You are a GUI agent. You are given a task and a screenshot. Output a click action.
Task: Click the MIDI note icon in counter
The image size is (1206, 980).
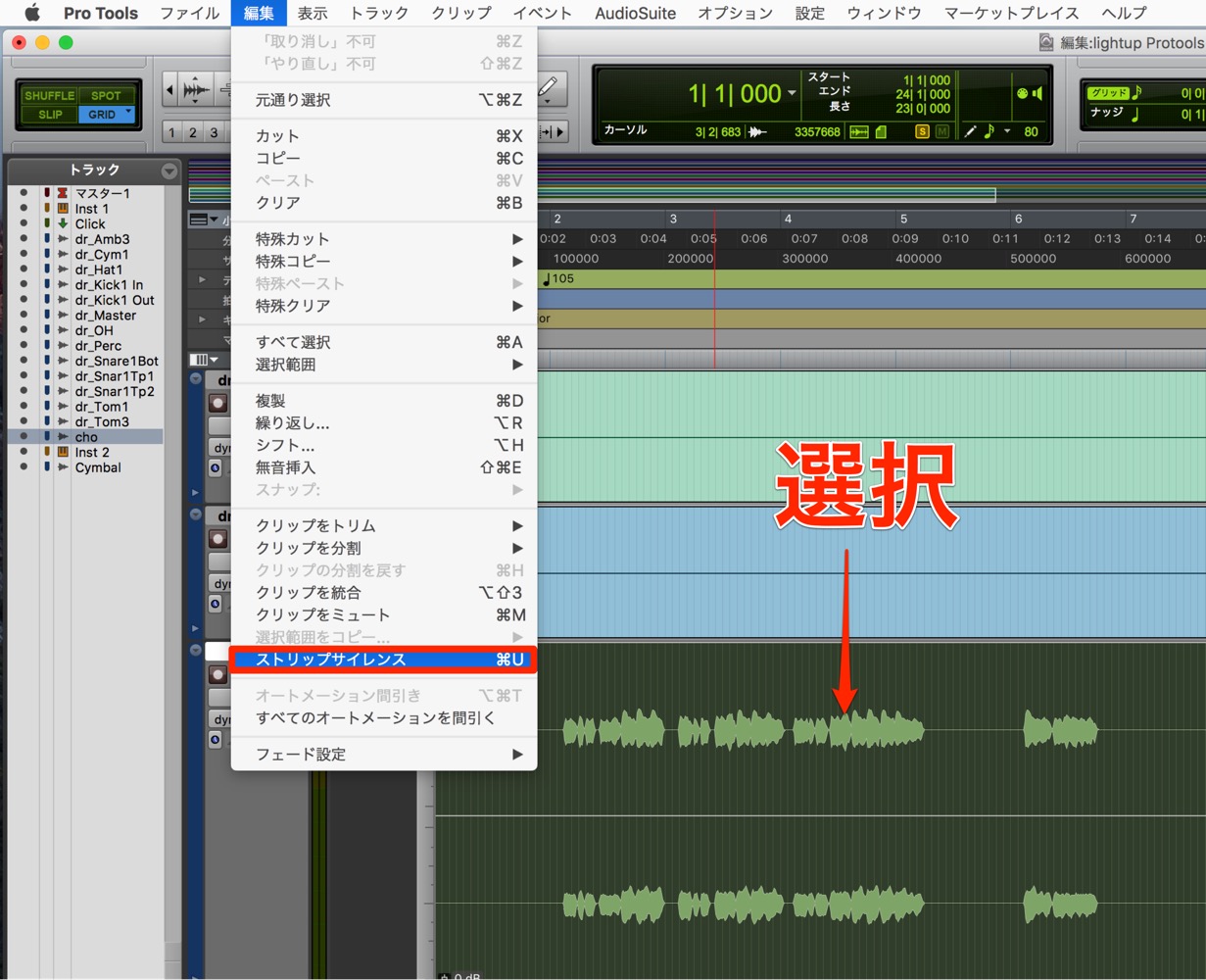coord(989,131)
